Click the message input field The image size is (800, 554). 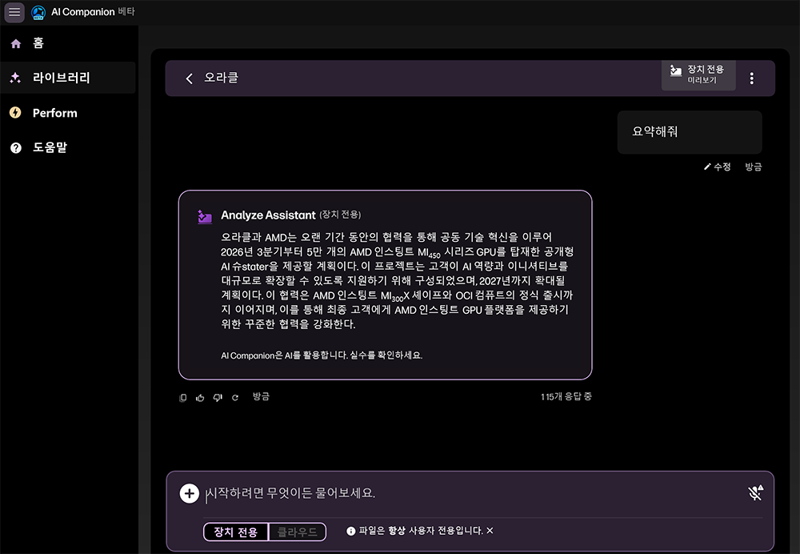point(472,494)
